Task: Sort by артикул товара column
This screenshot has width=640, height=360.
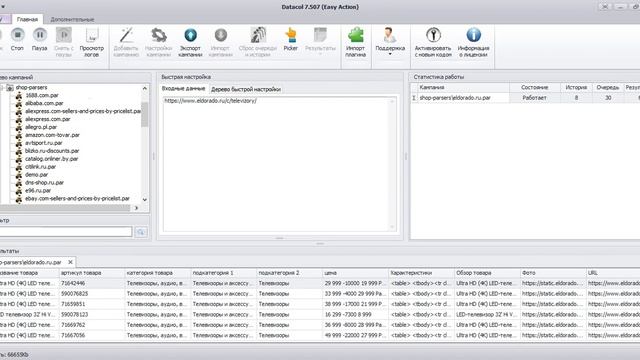Action: point(91,273)
